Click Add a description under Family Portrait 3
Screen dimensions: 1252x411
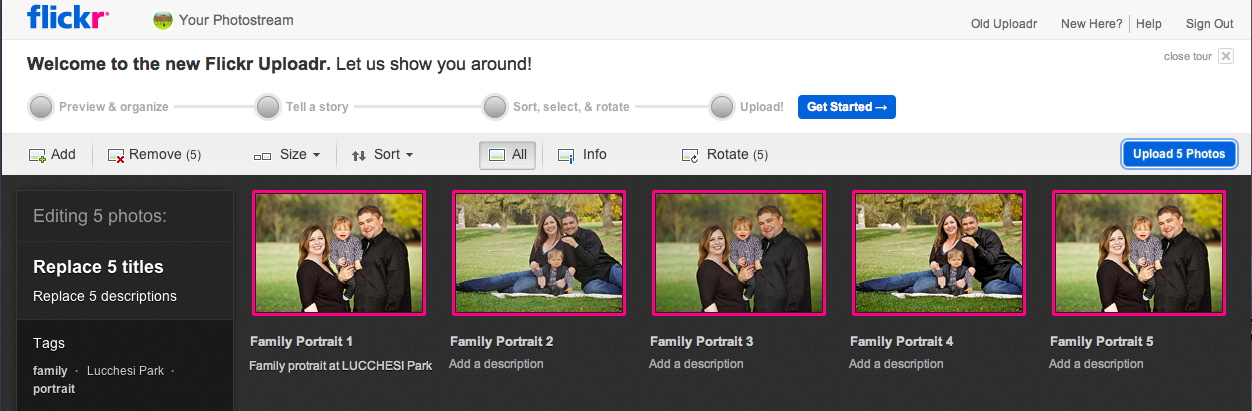click(696, 364)
